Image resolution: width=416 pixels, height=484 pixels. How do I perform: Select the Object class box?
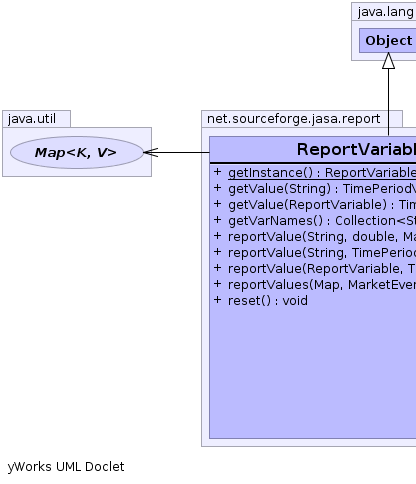click(x=388, y=40)
